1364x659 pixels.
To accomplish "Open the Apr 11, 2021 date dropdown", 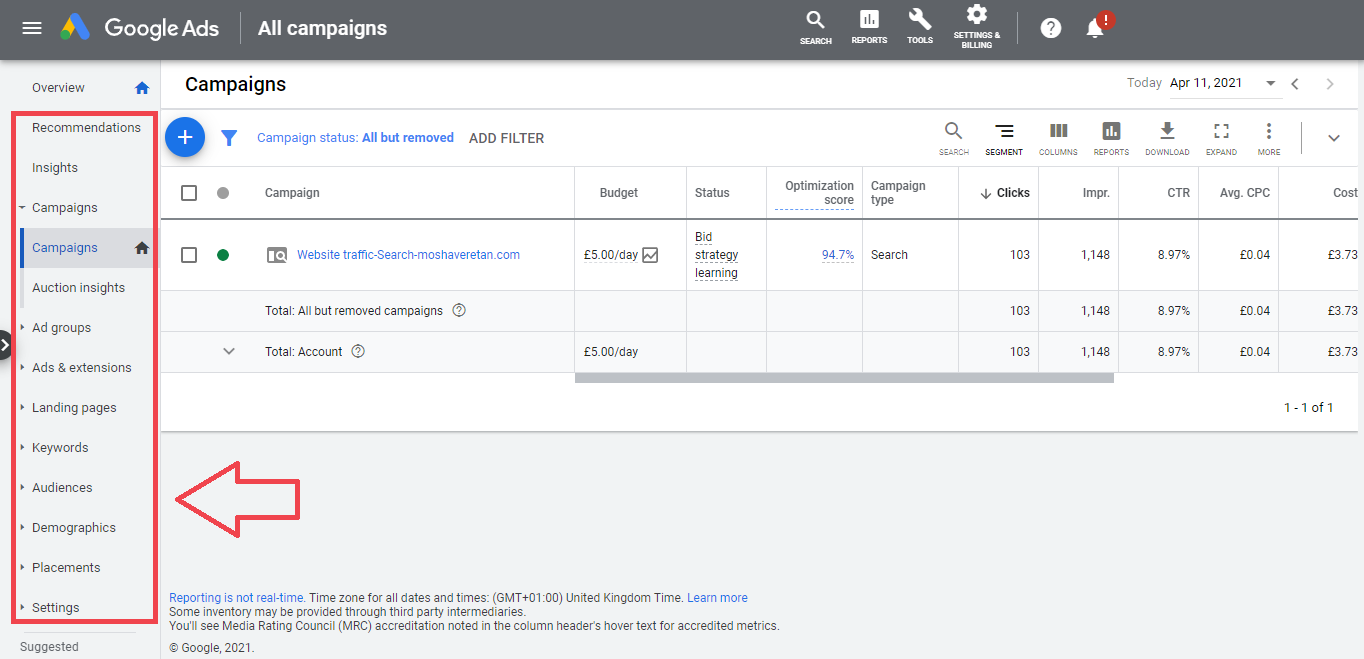I will click(1224, 84).
